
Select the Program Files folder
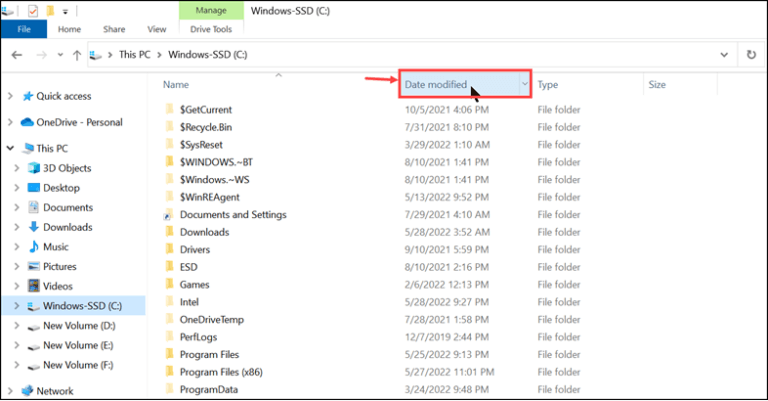click(208, 354)
